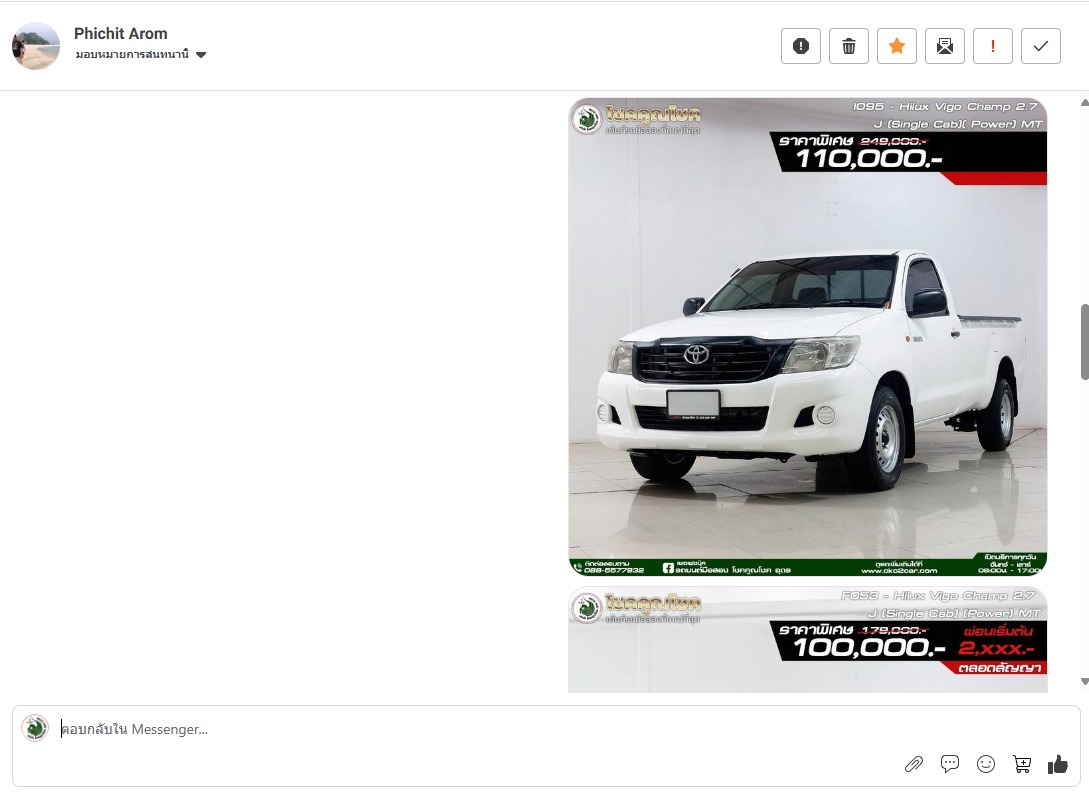Click the page avatar beside reply box
Screen dimensions: 1089x792
coord(35,728)
